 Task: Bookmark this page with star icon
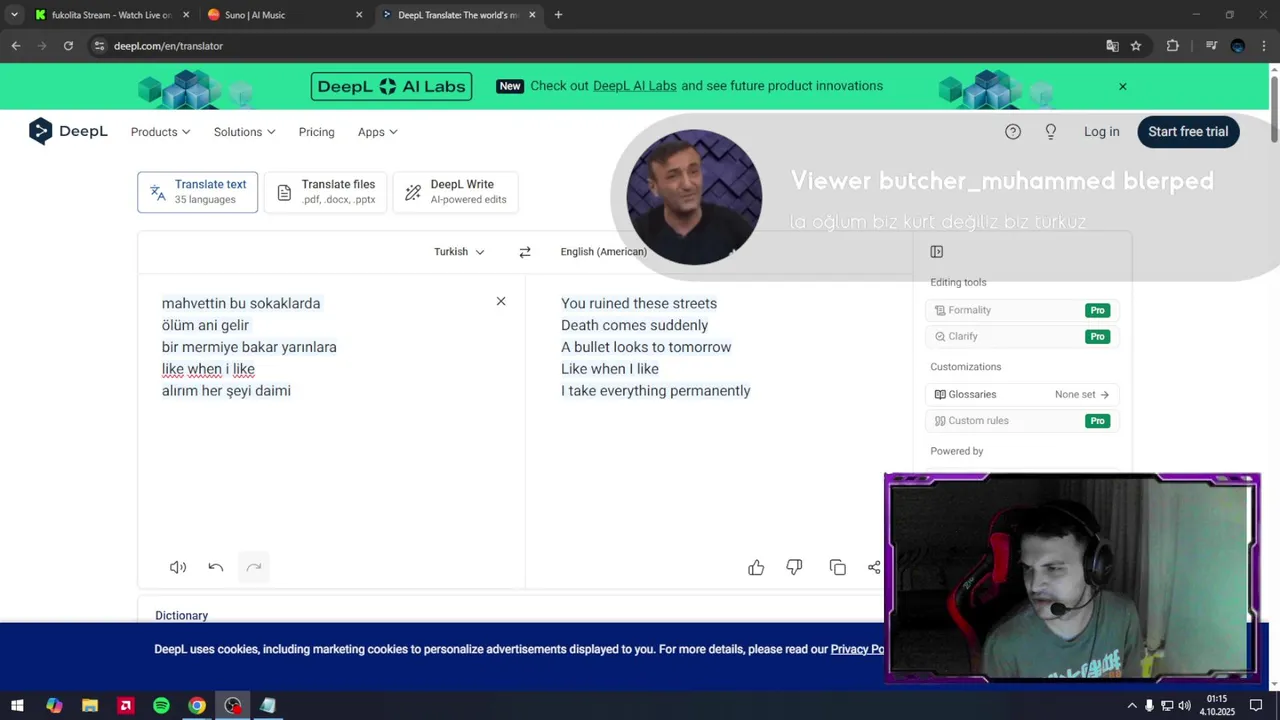tap(1136, 46)
